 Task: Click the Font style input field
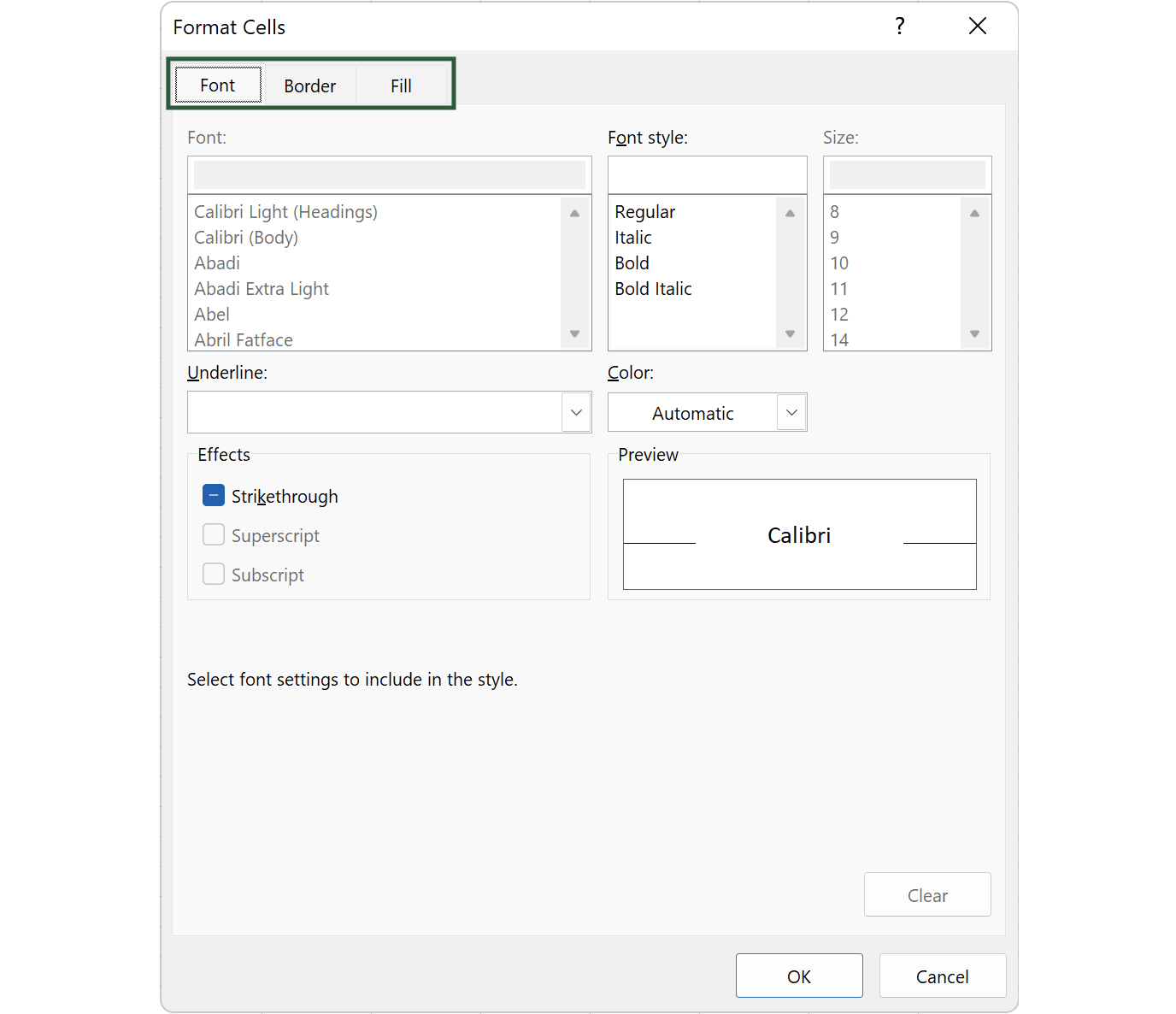707,175
